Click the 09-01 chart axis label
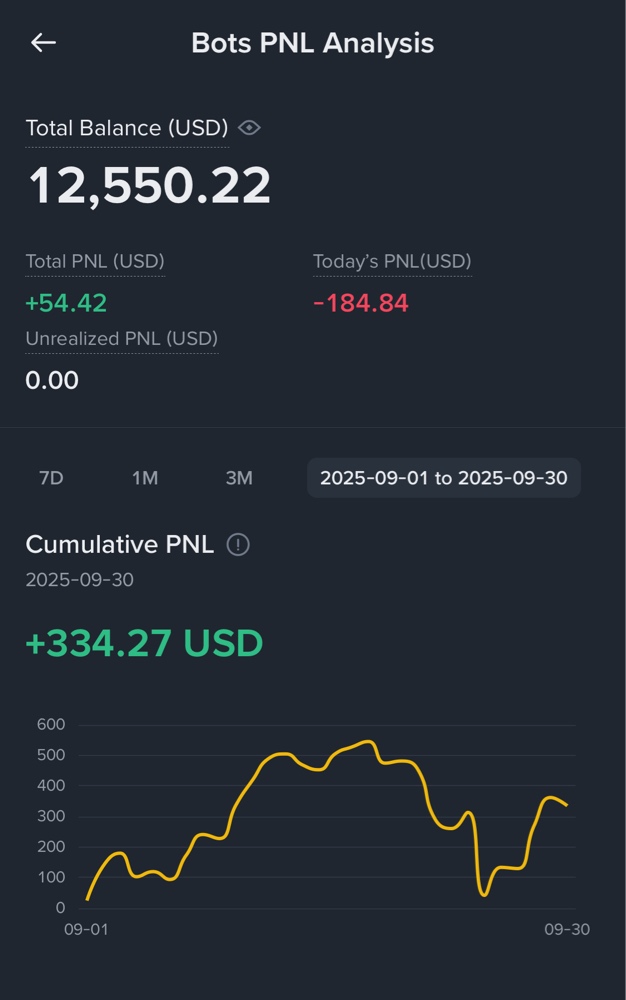The height and width of the screenshot is (1000, 626). pos(86,930)
